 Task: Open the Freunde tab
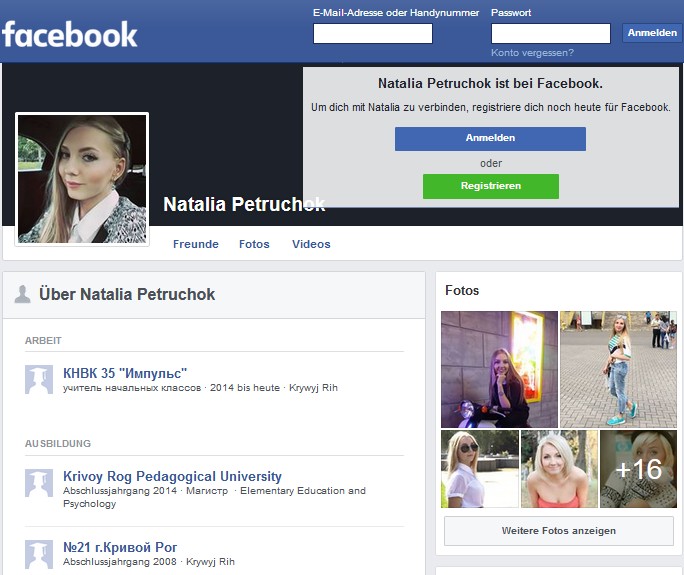pos(196,244)
